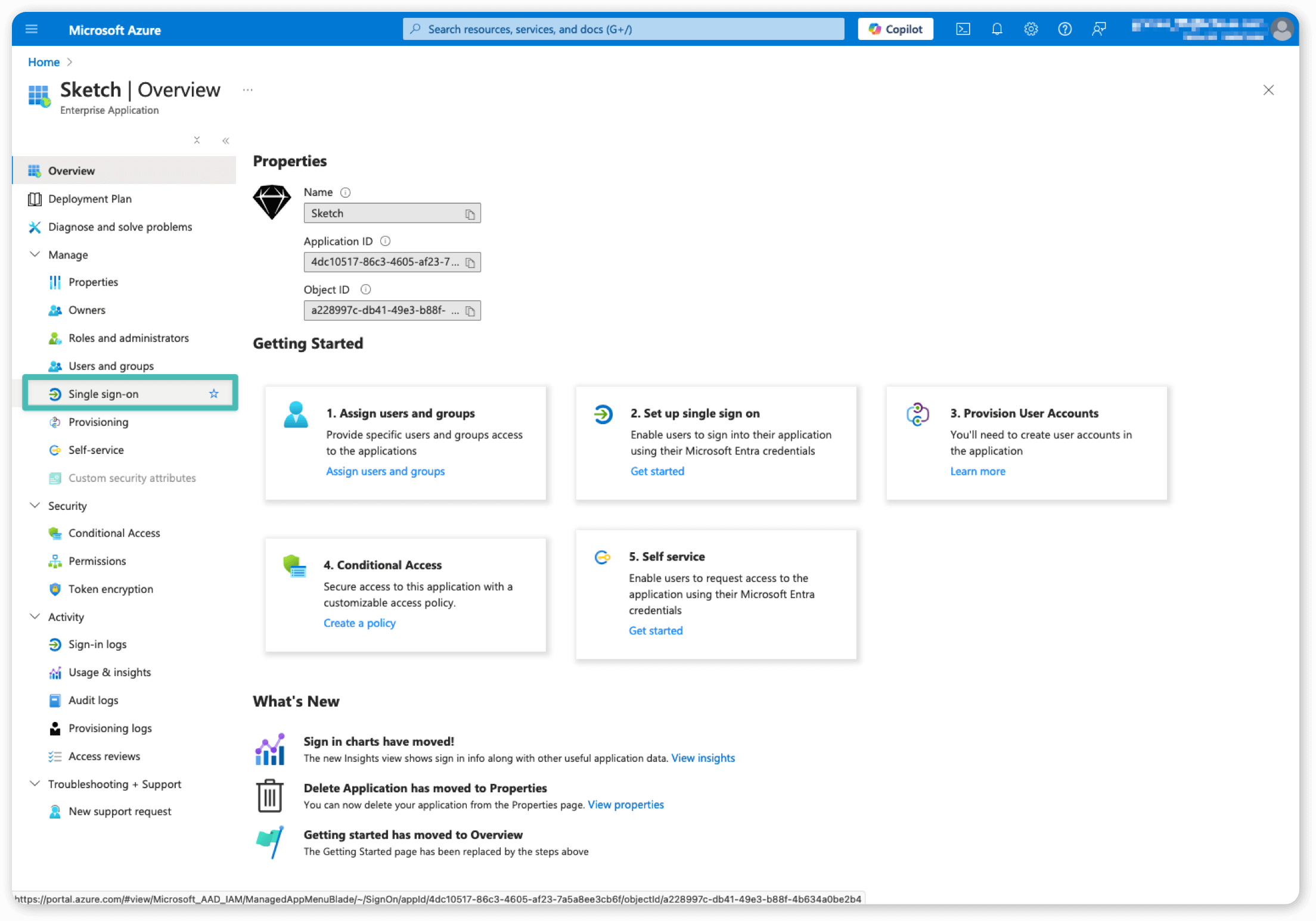Click Get started under Self service
The image size is (1316, 921).
tap(656, 631)
